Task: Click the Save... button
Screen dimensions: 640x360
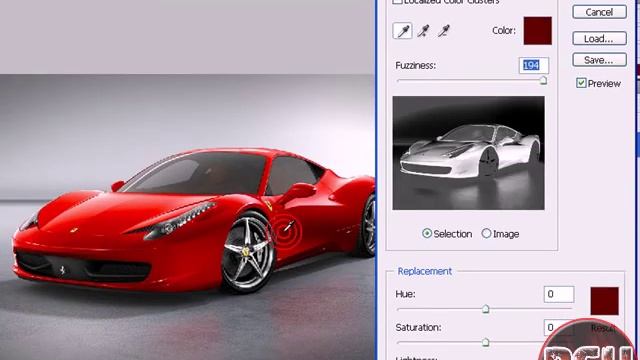Action: pos(599,60)
